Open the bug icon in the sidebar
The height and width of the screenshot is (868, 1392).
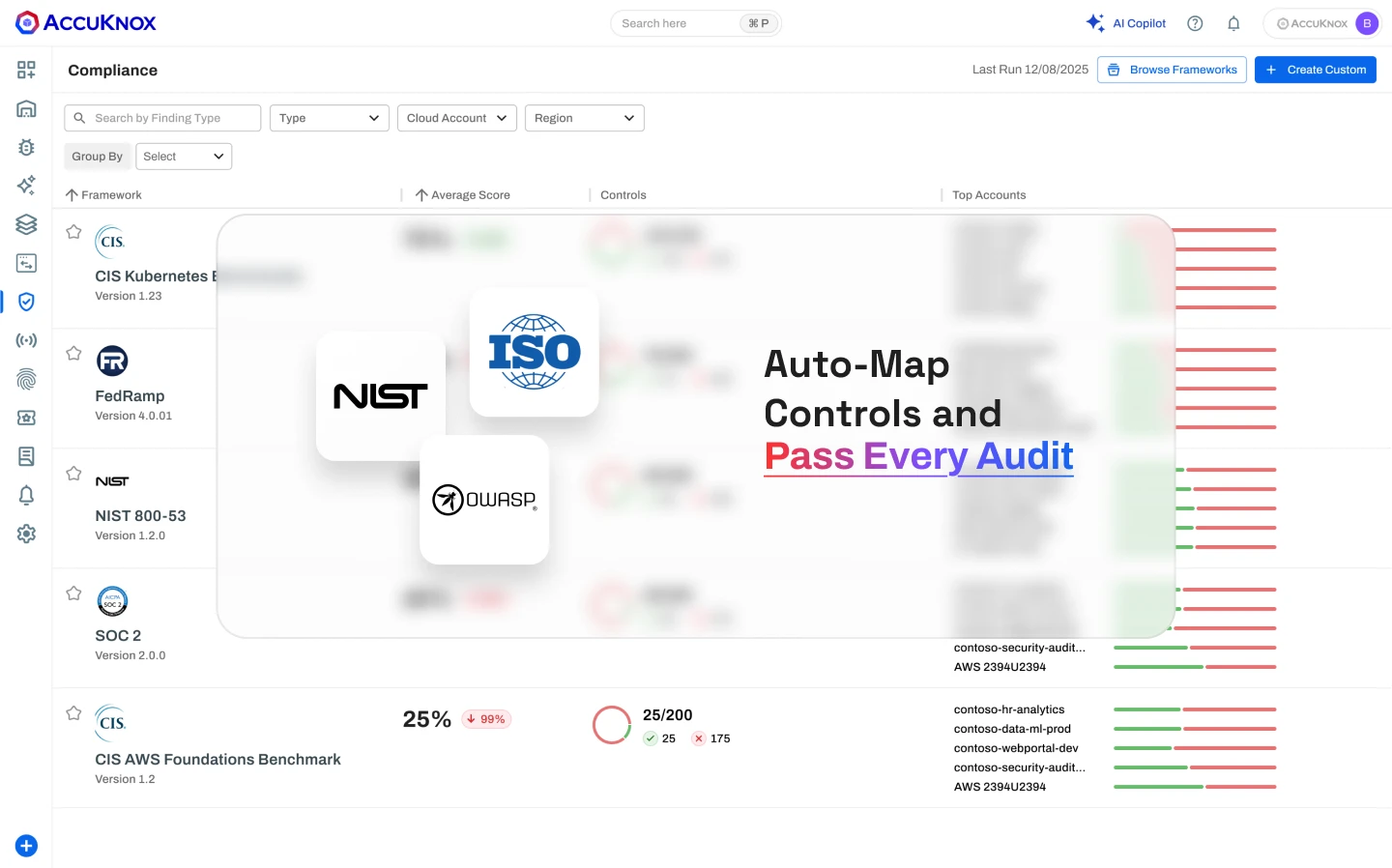pos(26,147)
